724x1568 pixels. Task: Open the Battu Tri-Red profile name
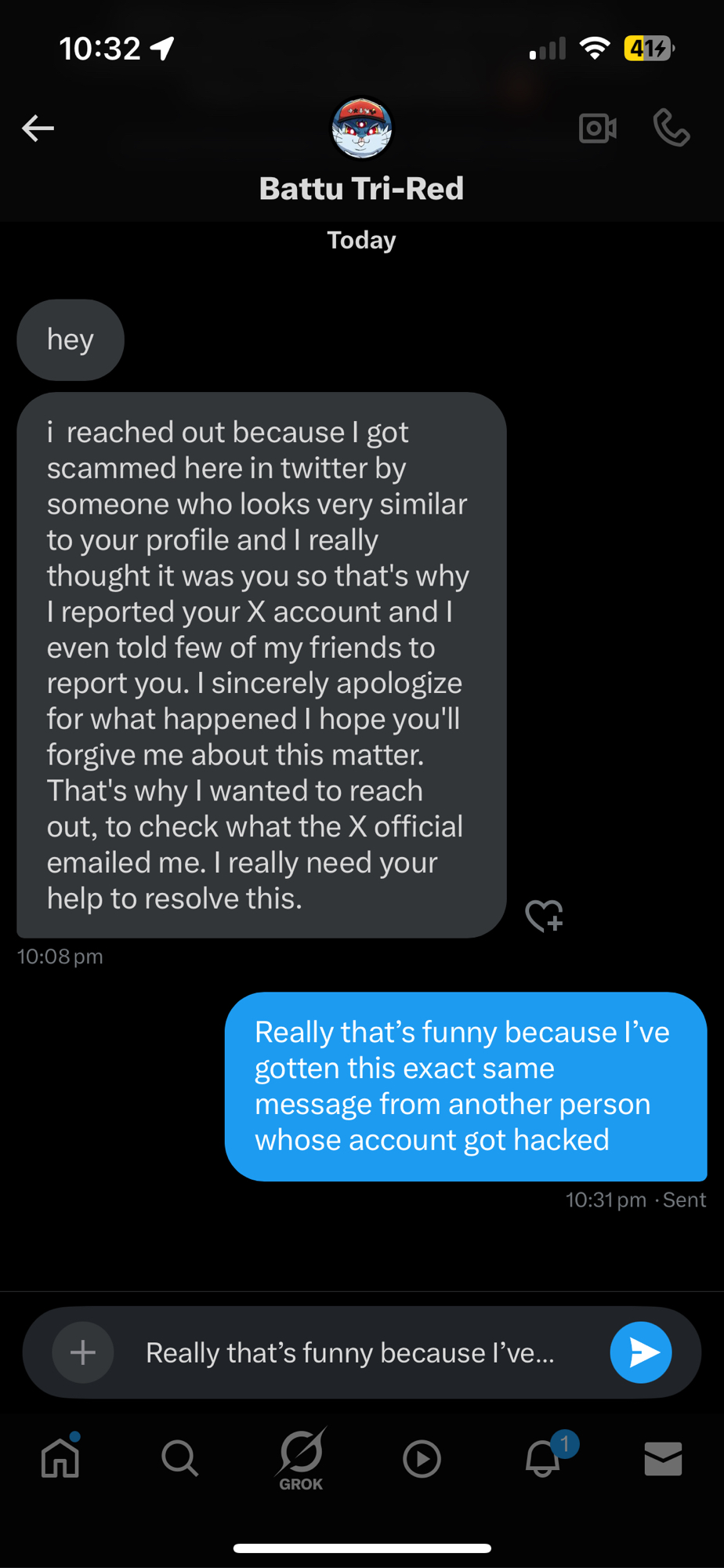[361, 189]
